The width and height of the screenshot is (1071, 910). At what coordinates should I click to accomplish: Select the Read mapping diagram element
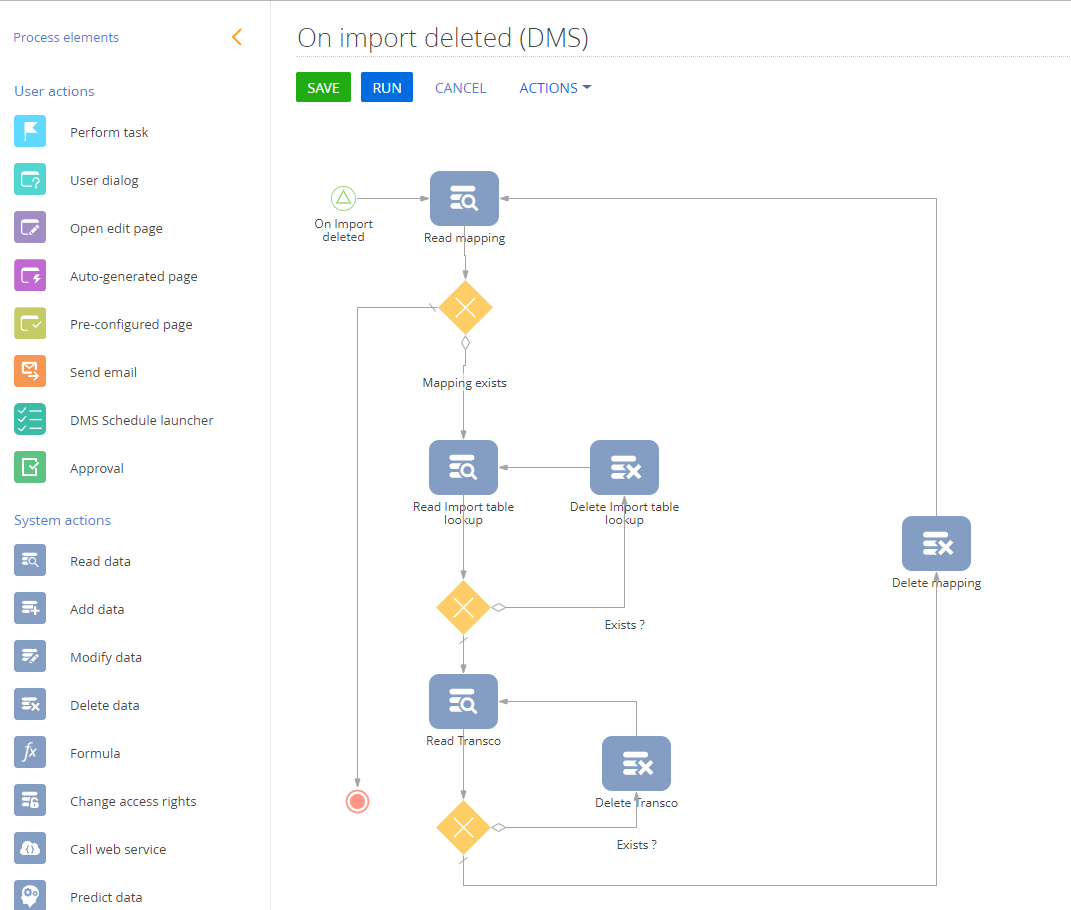(x=464, y=198)
